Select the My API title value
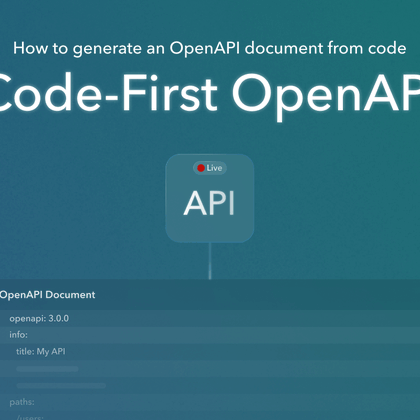The image size is (420, 420). point(51,352)
